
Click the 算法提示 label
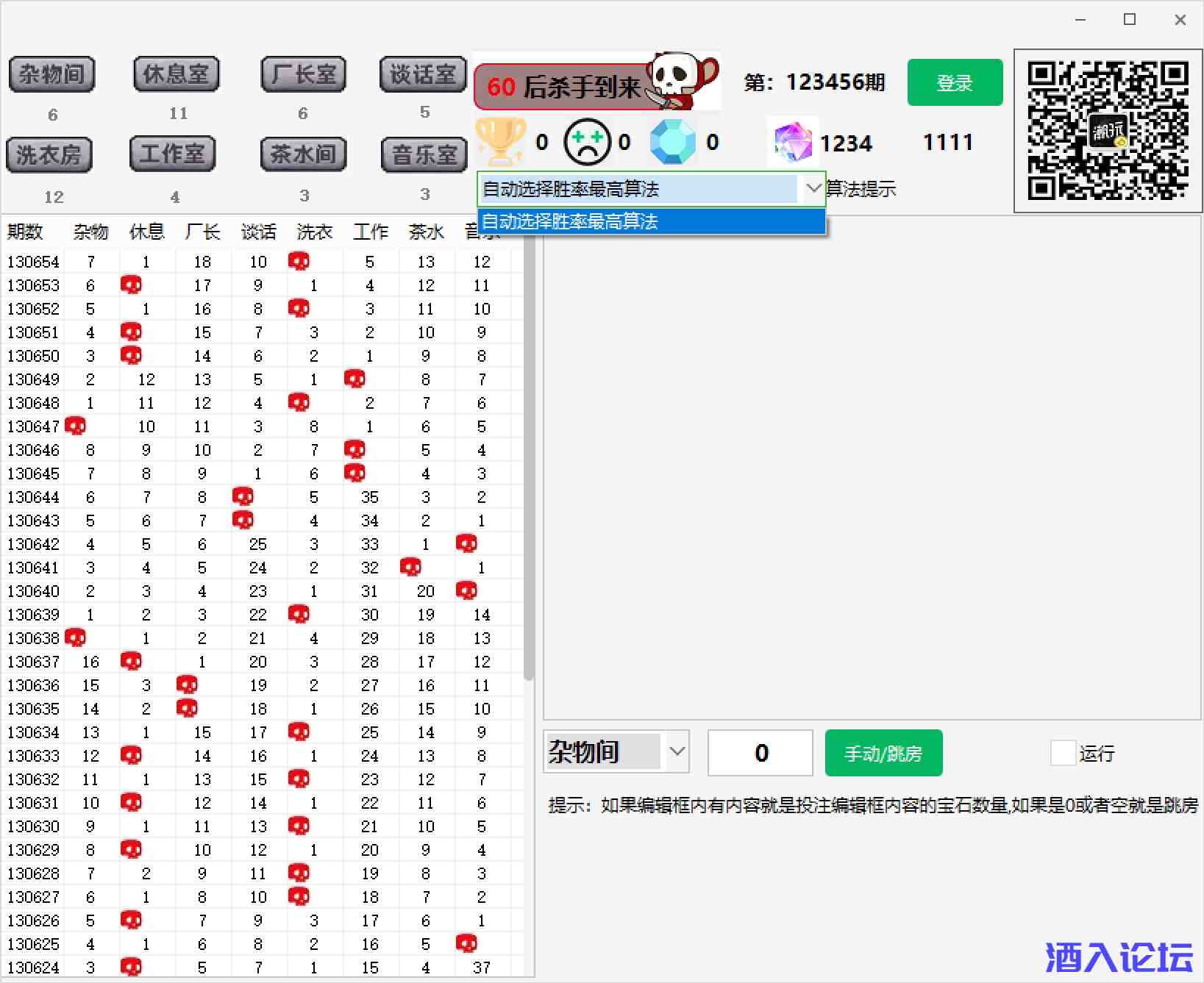861,189
